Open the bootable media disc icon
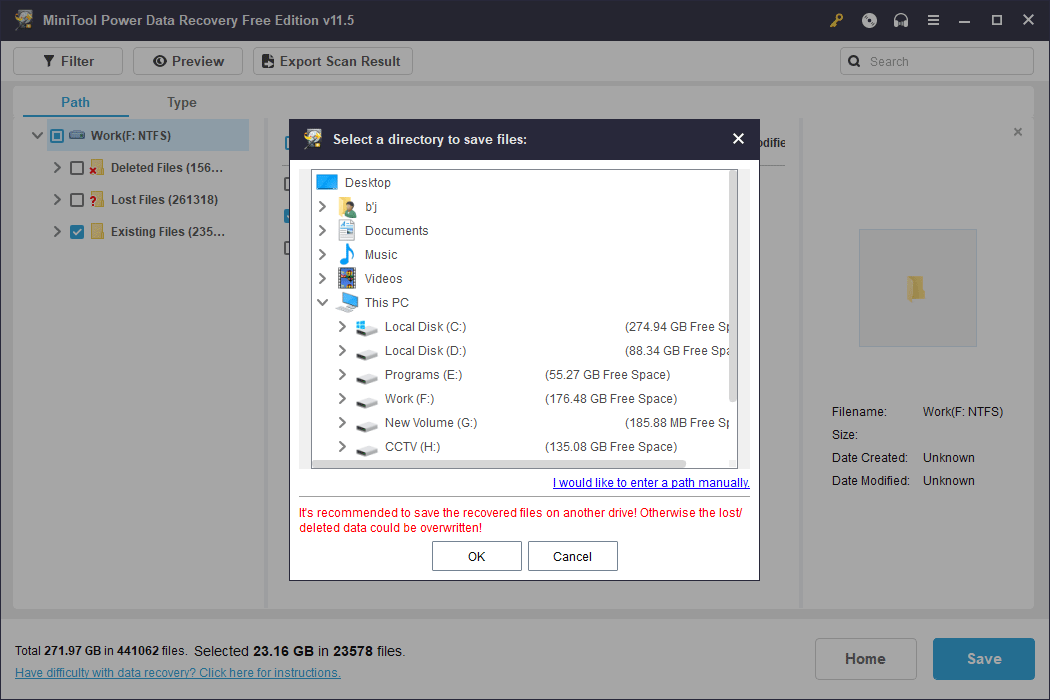Screen dimensions: 1050x700 tap(868, 20)
